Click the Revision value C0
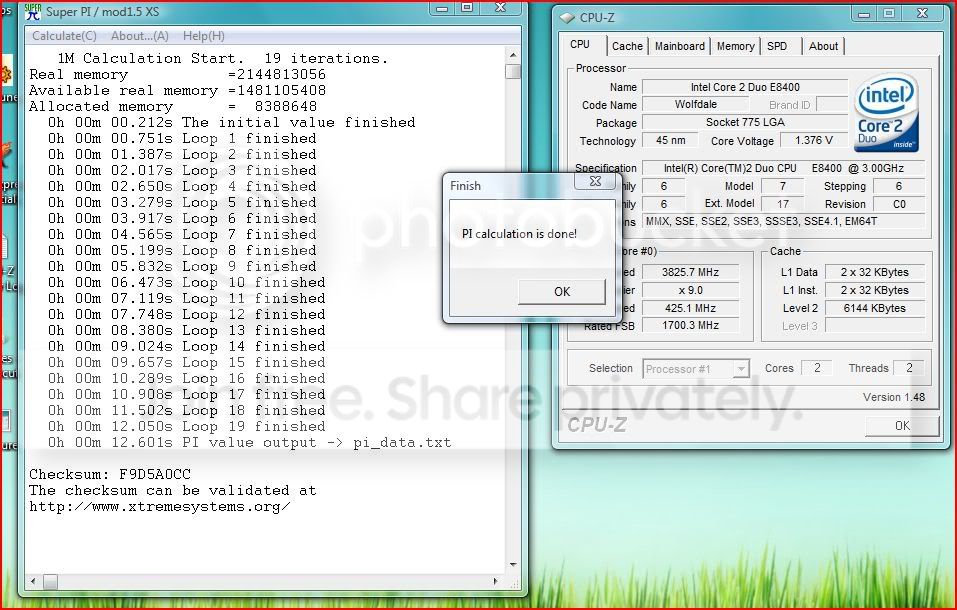This screenshot has width=957, height=610. pos(898,204)
